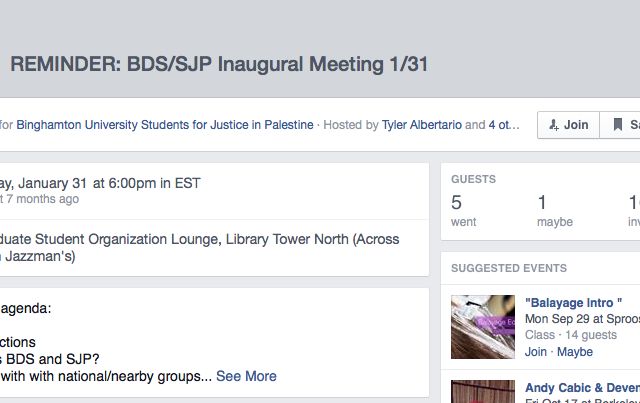
Task: Expand description with See More
Action: click(246, 376)
